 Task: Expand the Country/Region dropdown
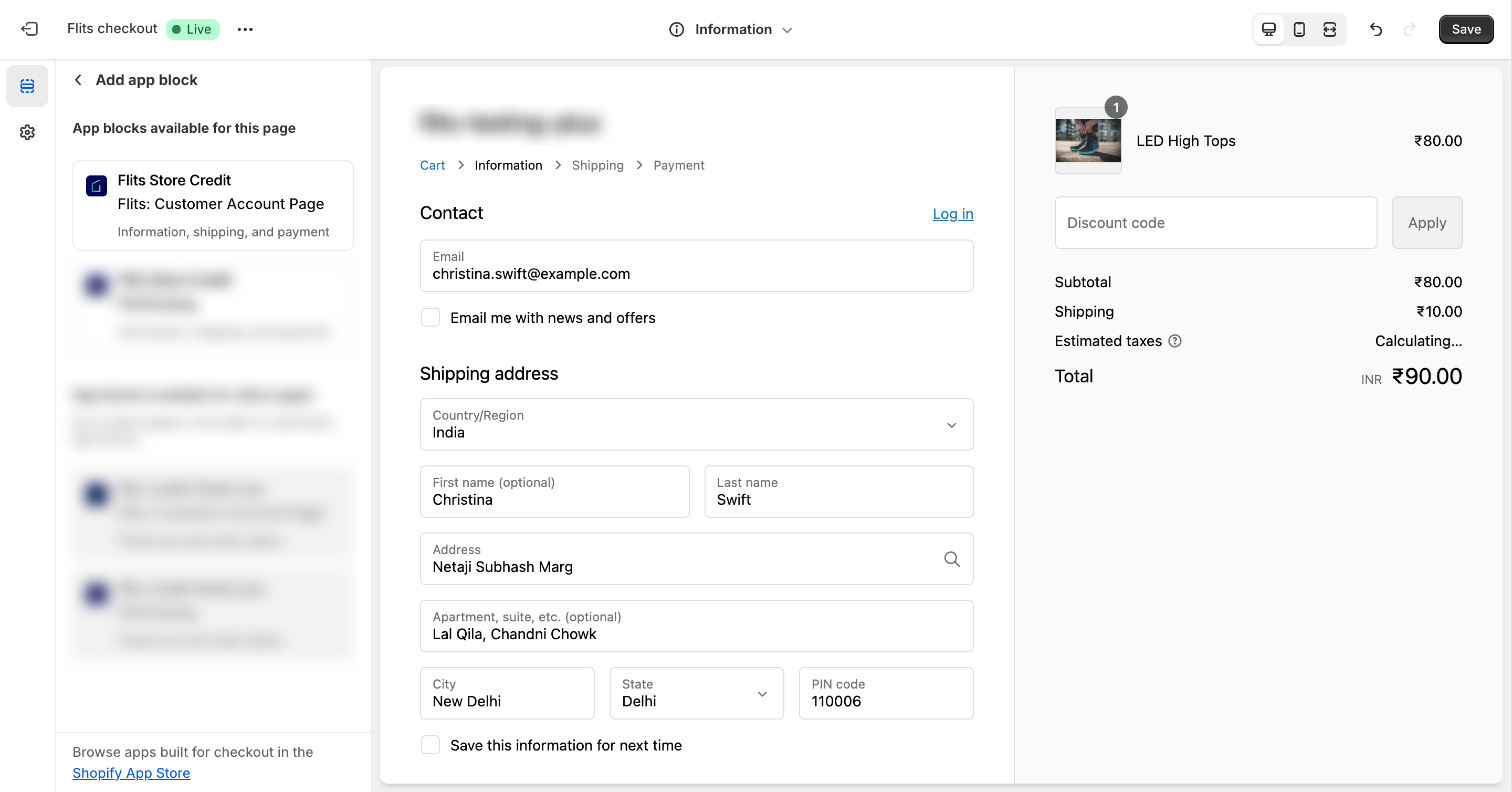tap(696, 424)
